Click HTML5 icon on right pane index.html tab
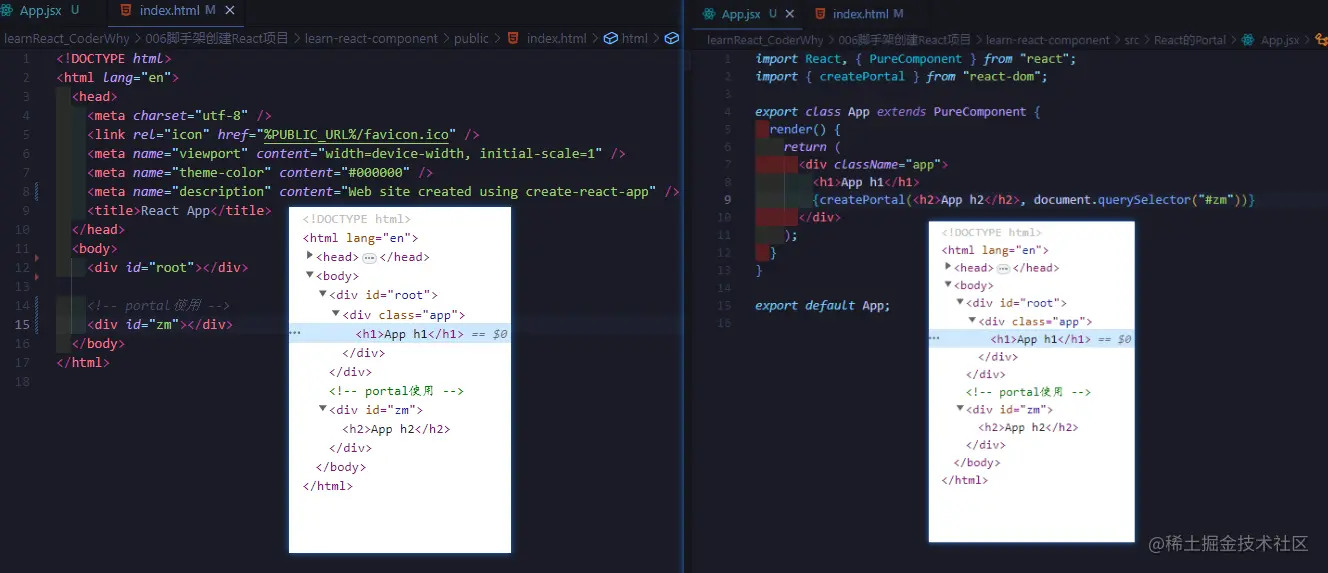Viewport: 1328px width, 573px height. click(x=821, y=14)
